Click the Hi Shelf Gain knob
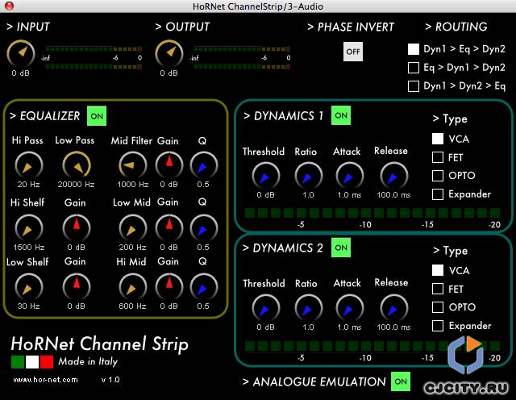This screenshot has height=400, width=516. point(76,228)
